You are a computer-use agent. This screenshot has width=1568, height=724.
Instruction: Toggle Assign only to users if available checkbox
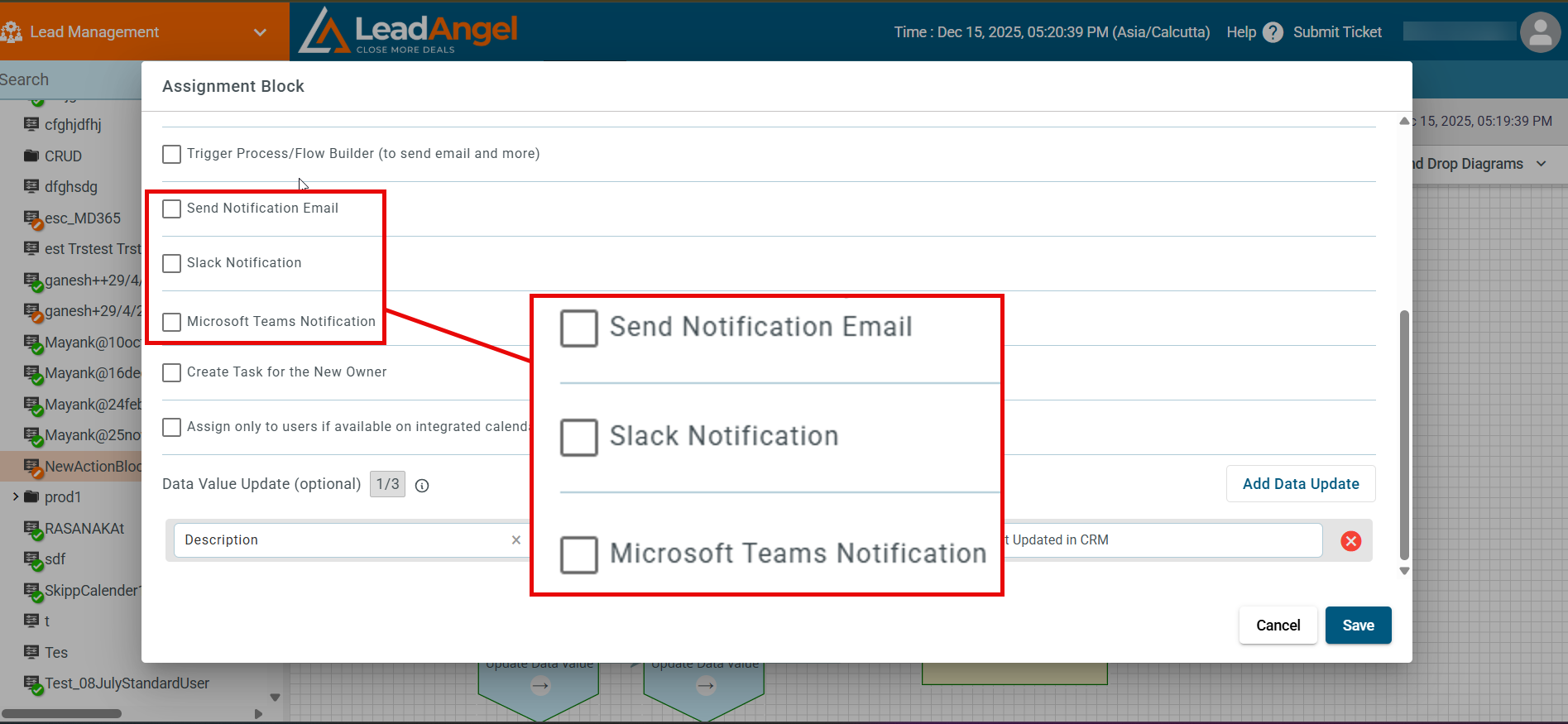pos(171,427)
